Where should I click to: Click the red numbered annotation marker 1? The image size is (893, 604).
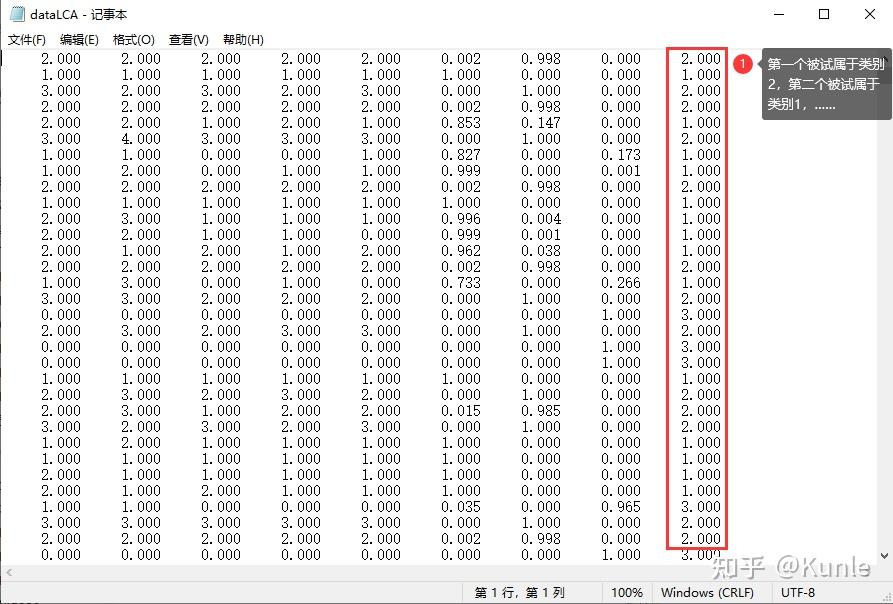pyautogui.click(x=742, y=63)
